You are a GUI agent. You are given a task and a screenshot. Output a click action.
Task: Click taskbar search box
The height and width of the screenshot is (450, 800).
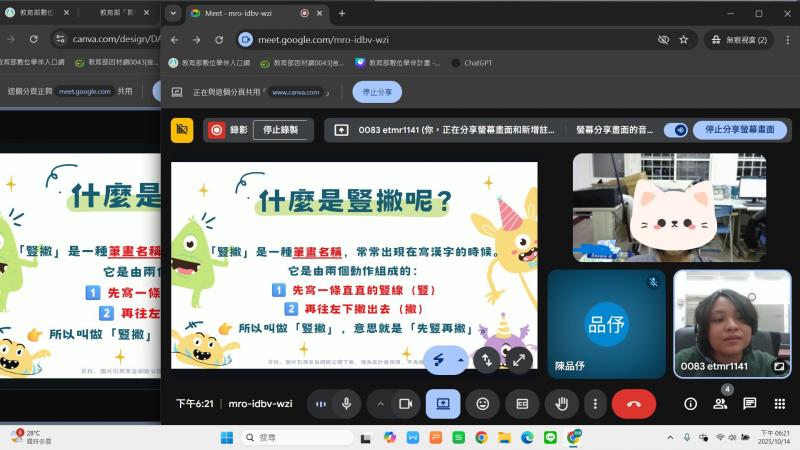297,438
